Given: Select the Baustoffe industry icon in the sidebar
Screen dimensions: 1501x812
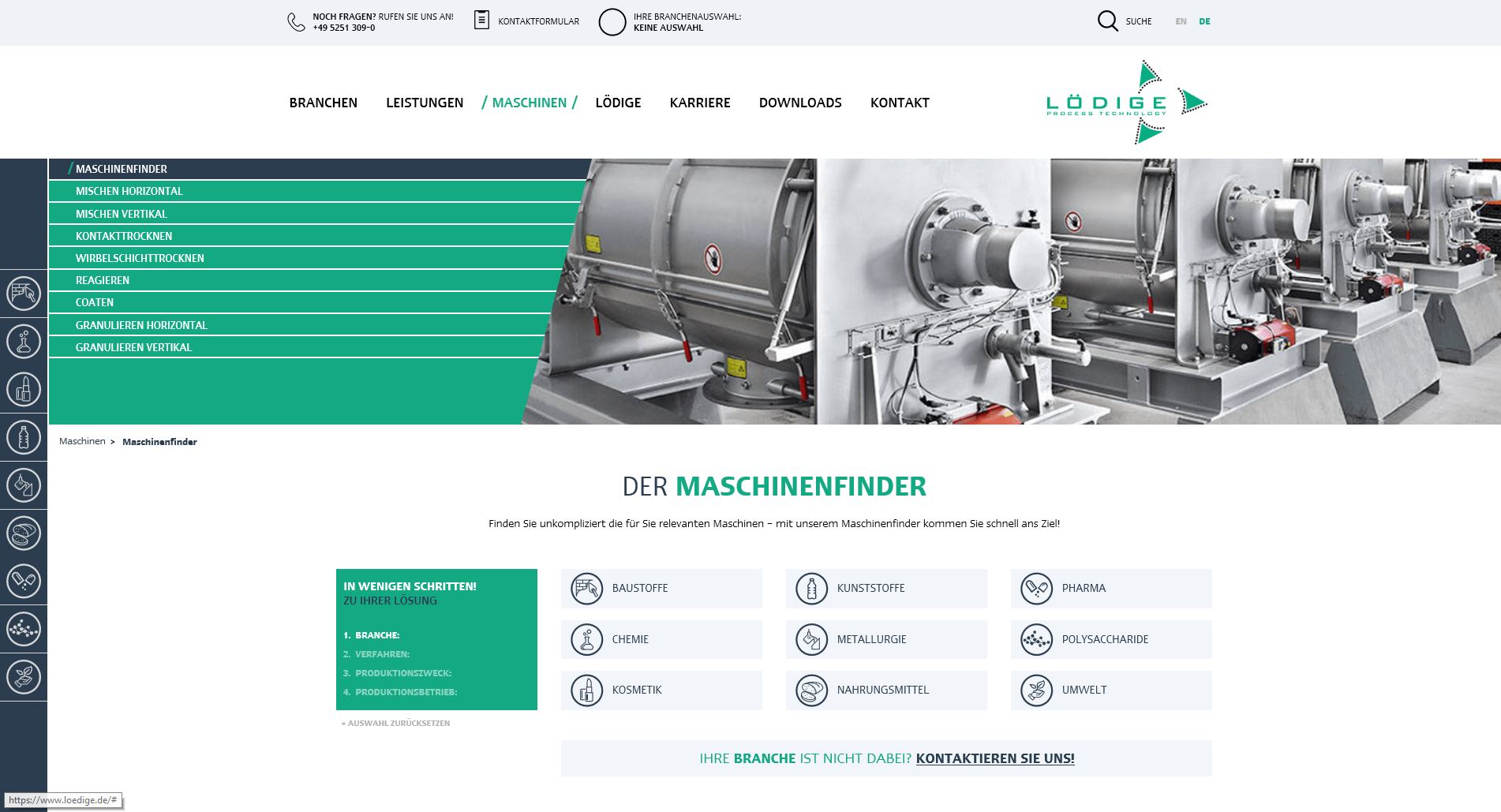Looking at the screenshot, I should pos(24,294).
